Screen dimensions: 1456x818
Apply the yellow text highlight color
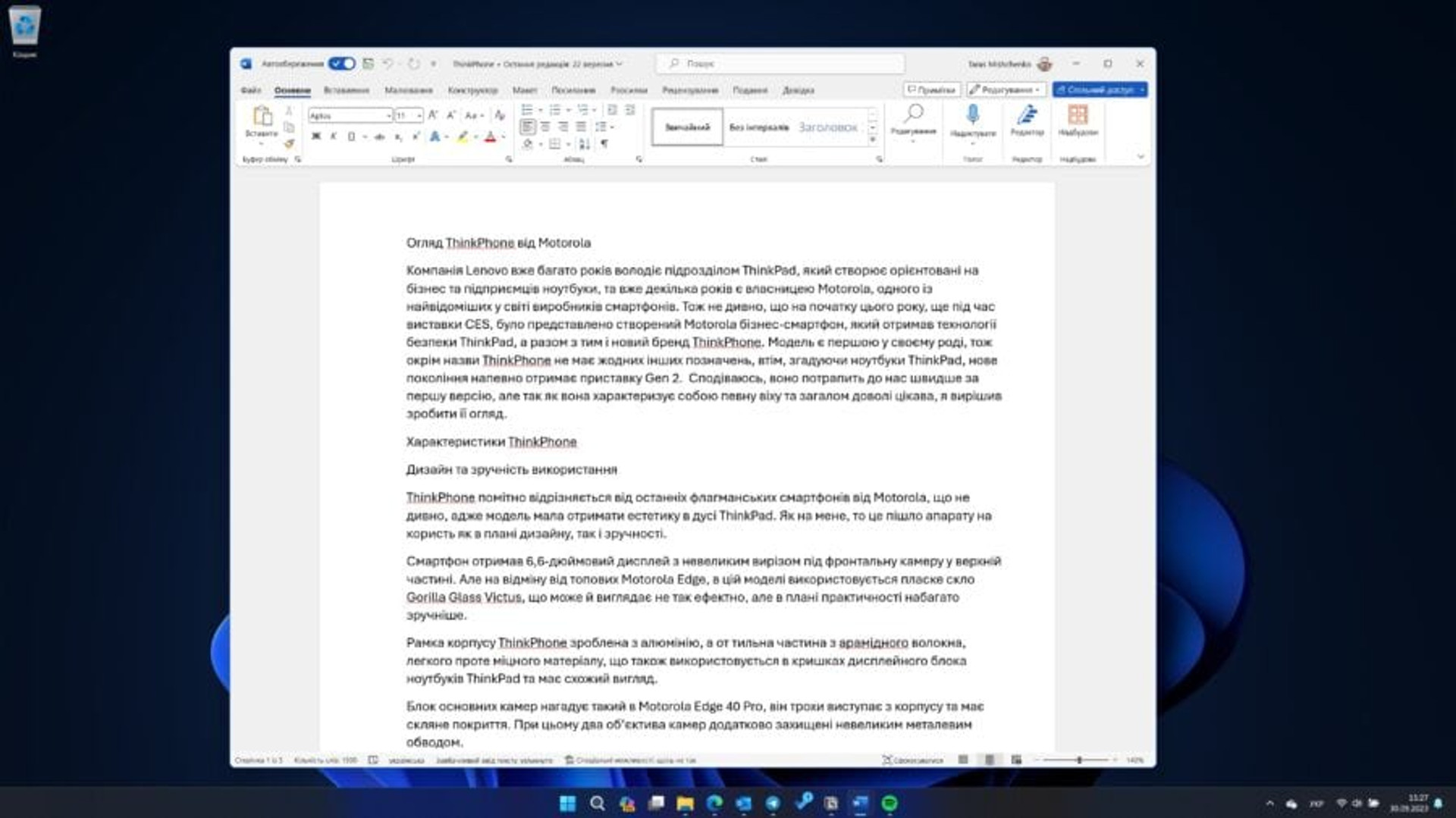[x=462, y=137]
